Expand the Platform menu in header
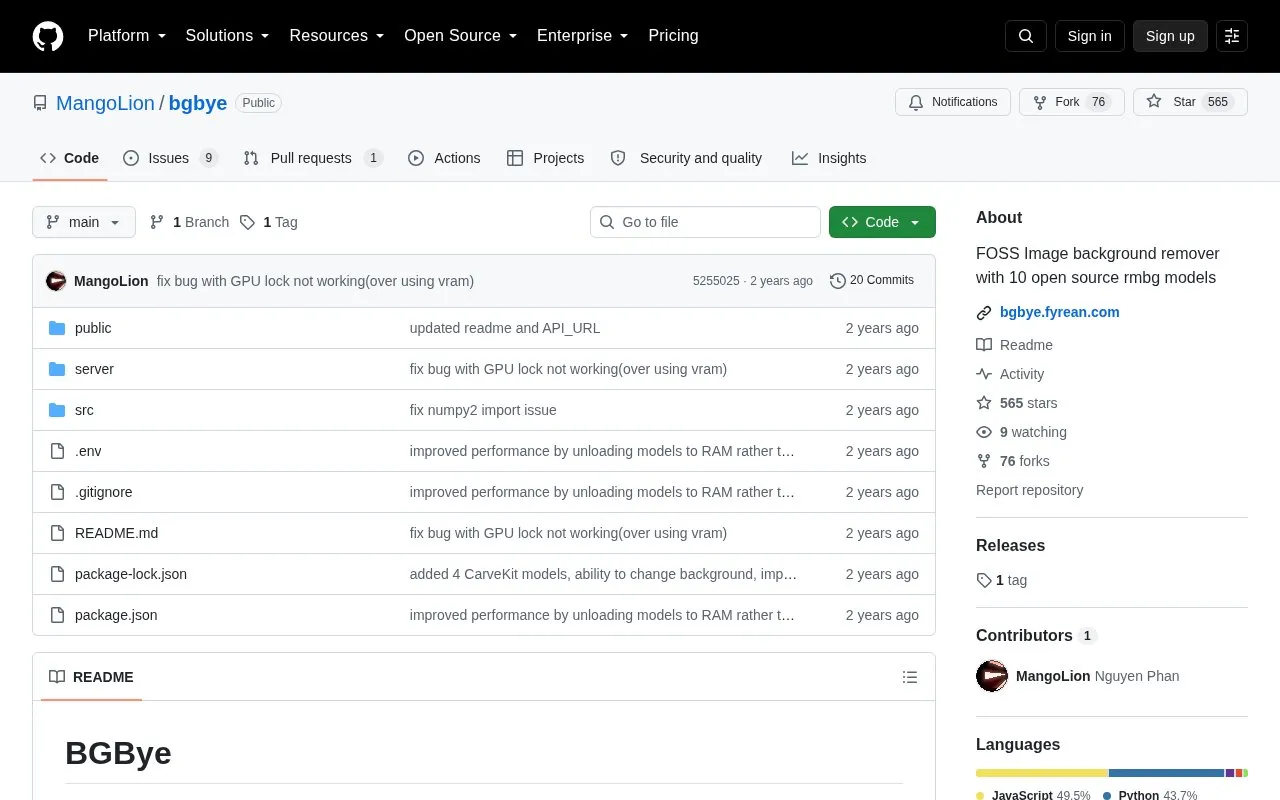 127,36
